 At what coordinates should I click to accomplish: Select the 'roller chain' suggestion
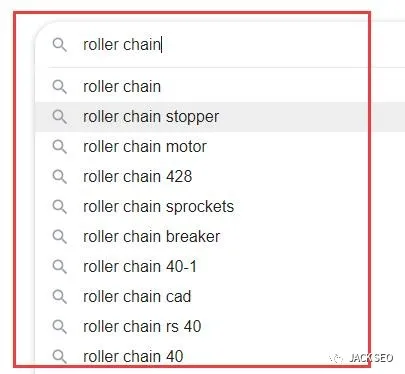220,87
